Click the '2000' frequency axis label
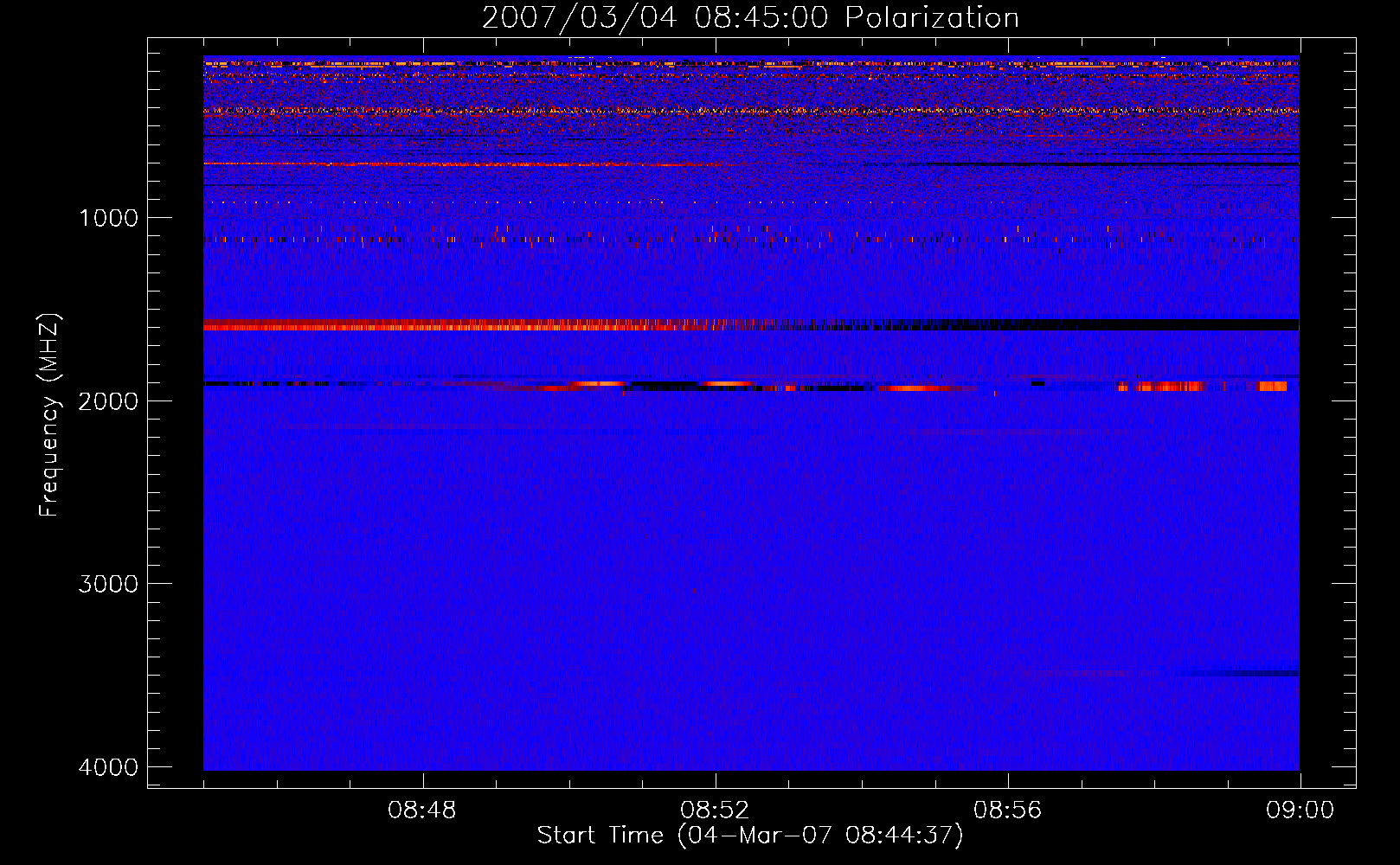The height and width of the screenshot is (865, 1400). (108, 401)
